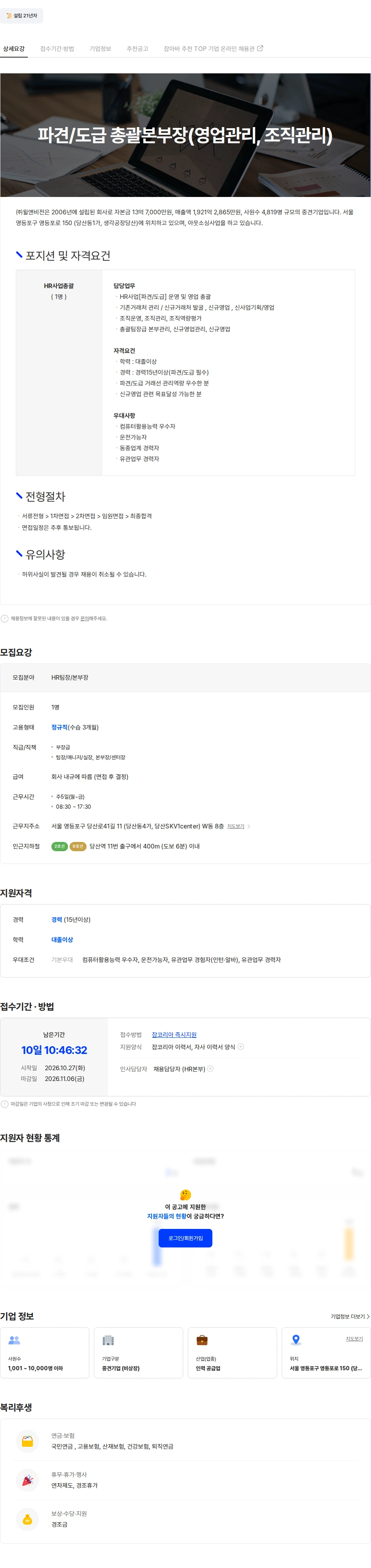The image size is (371, 1568).
Task: Click the 위치 location pin icon
Action: 296,1340
